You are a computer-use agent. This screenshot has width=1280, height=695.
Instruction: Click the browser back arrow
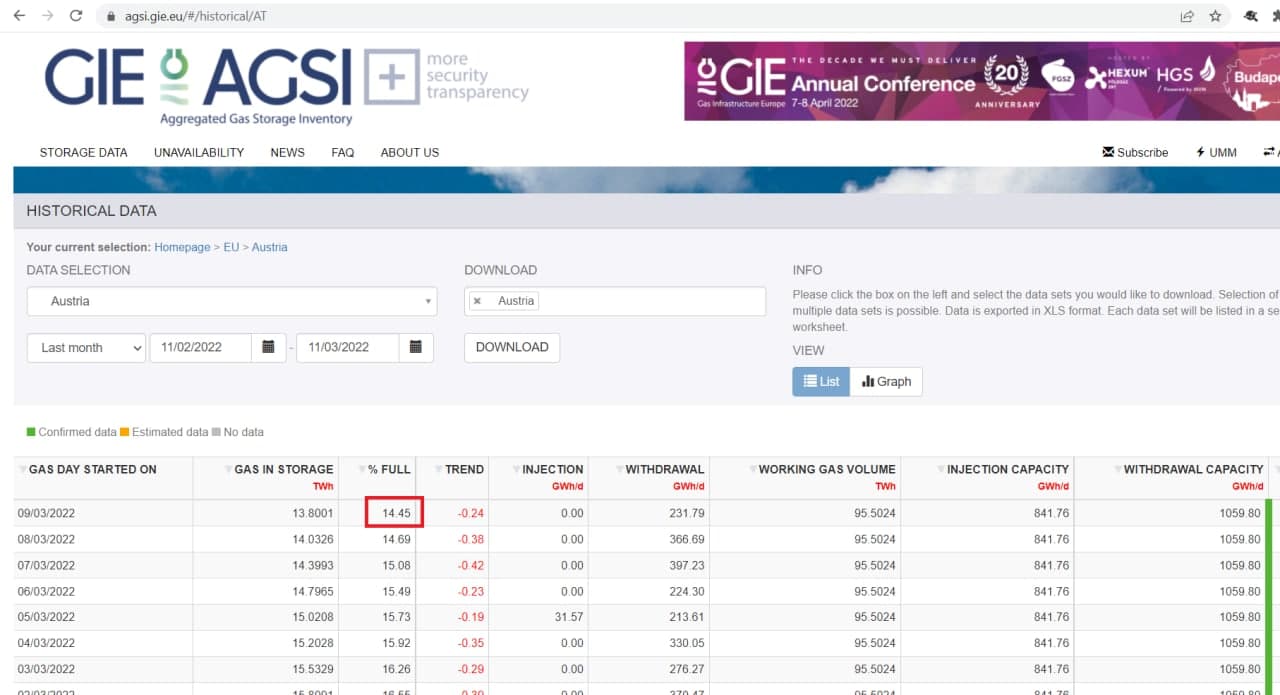point(19,16)
